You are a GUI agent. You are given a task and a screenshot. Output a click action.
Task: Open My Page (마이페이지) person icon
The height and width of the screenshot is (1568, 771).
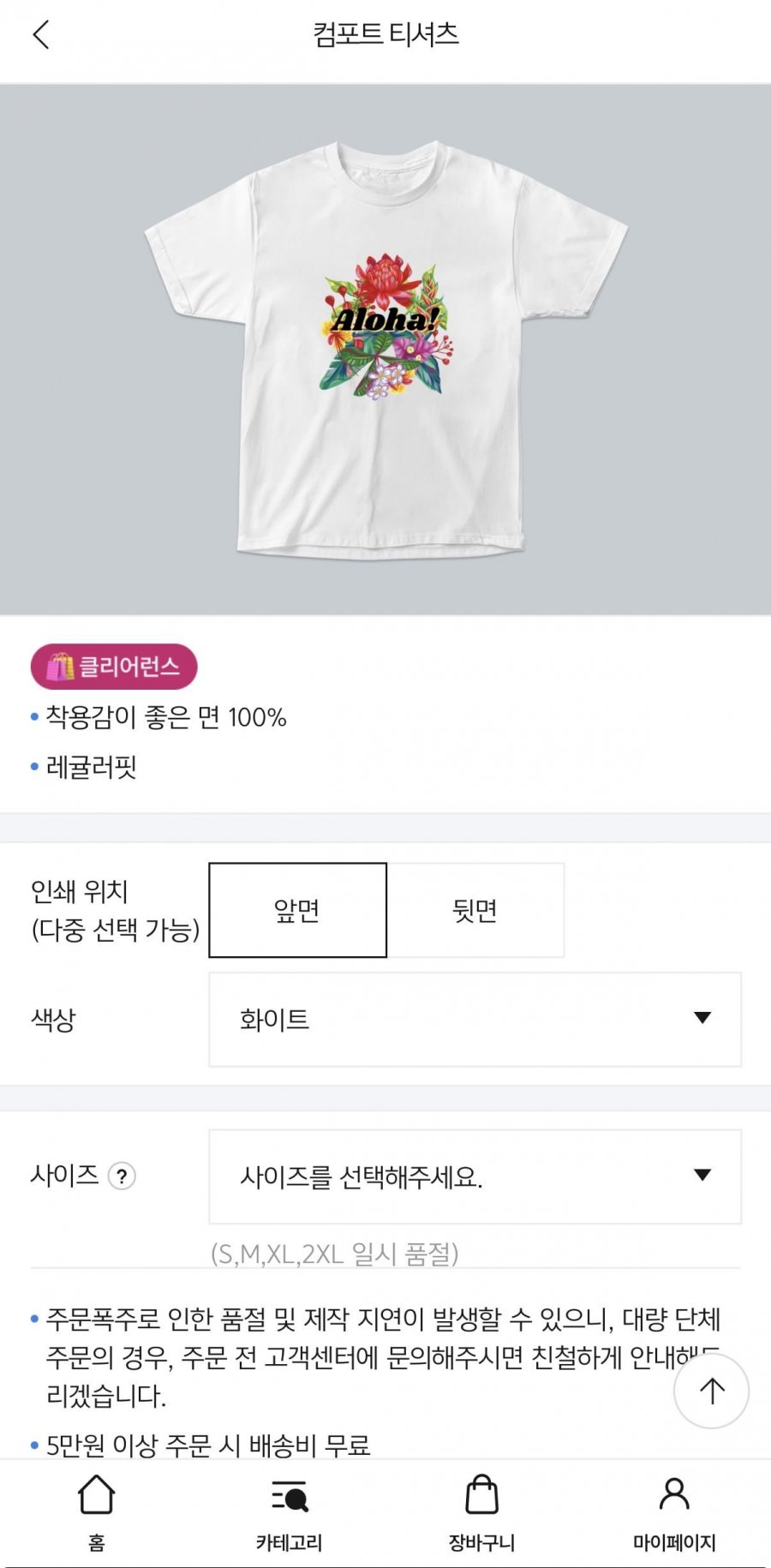pos(674,1495)
